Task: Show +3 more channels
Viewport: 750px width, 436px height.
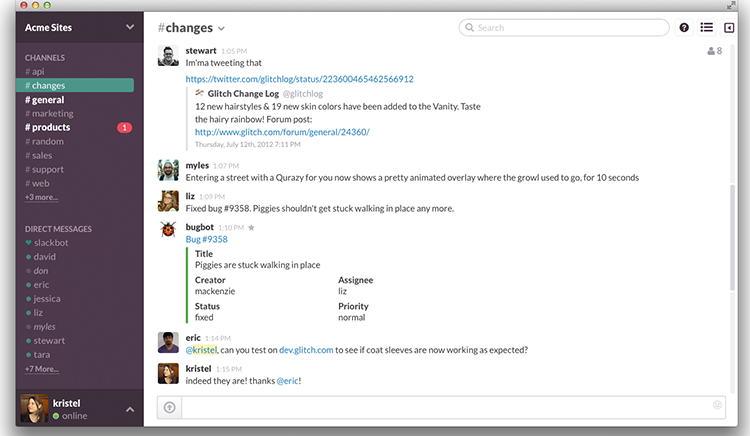Action: (41, 198)
